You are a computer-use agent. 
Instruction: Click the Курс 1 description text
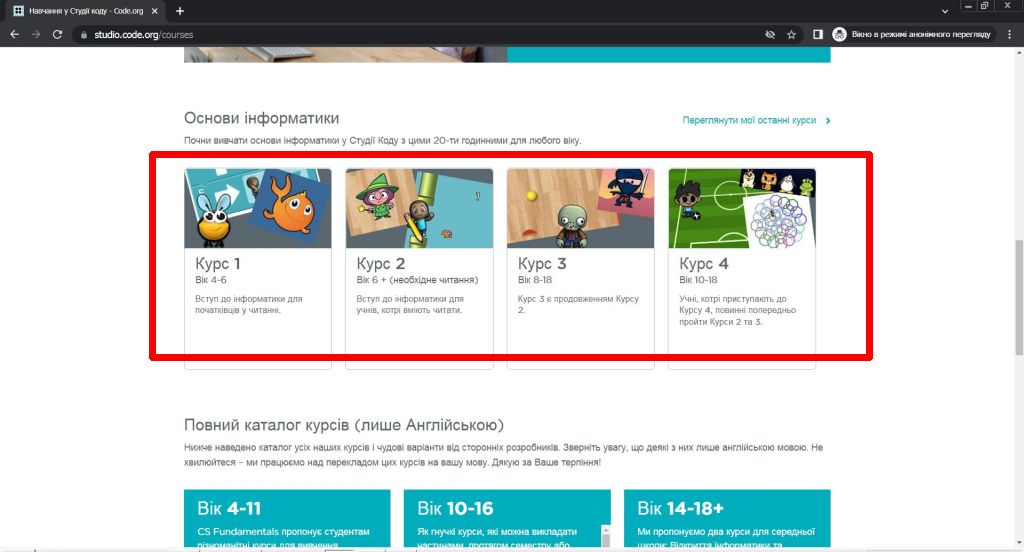click(x=249, y=304)
